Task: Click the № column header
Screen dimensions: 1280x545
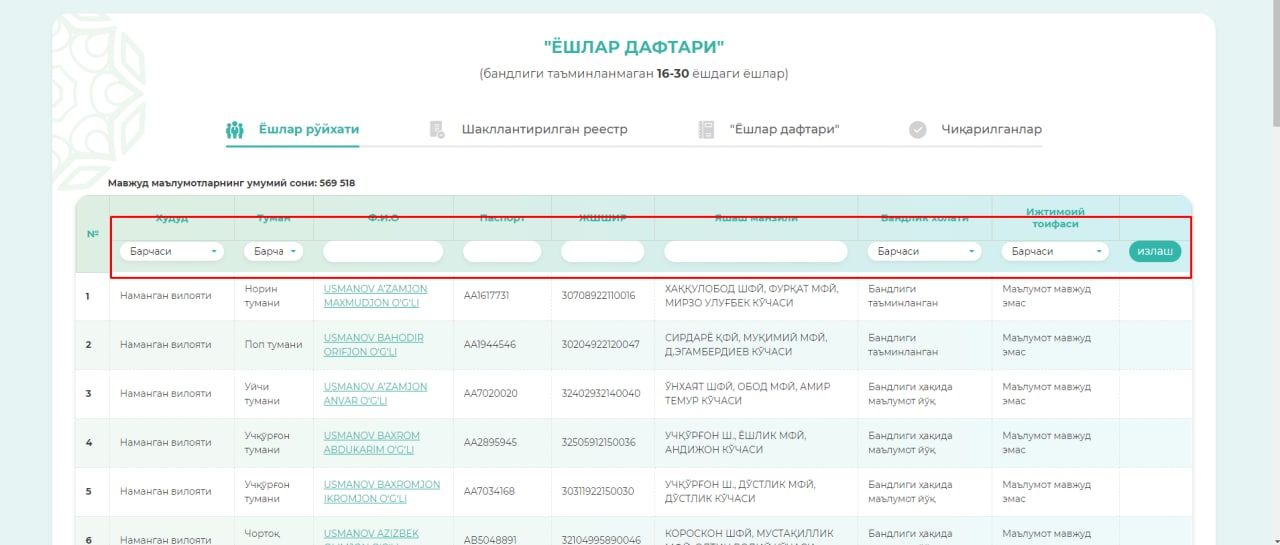Action: [x=92, y=234]
